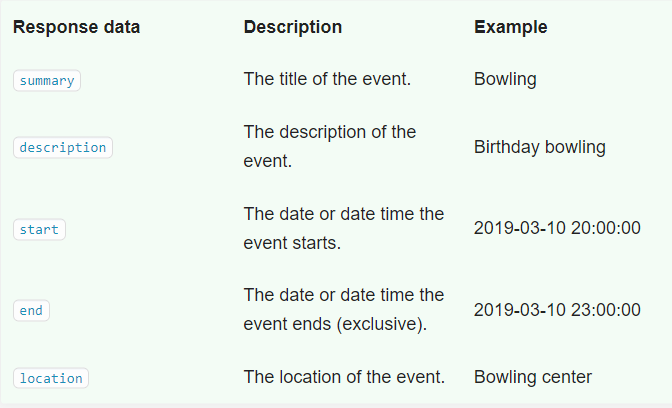This screenshot has width=672, height=408.
Task: Click the description code tag
Action: [63, 147]
